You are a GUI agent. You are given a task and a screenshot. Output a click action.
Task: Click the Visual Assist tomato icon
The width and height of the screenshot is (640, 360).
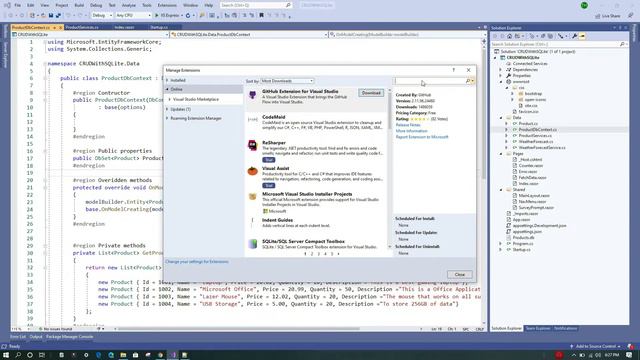(x=253, y=171)
